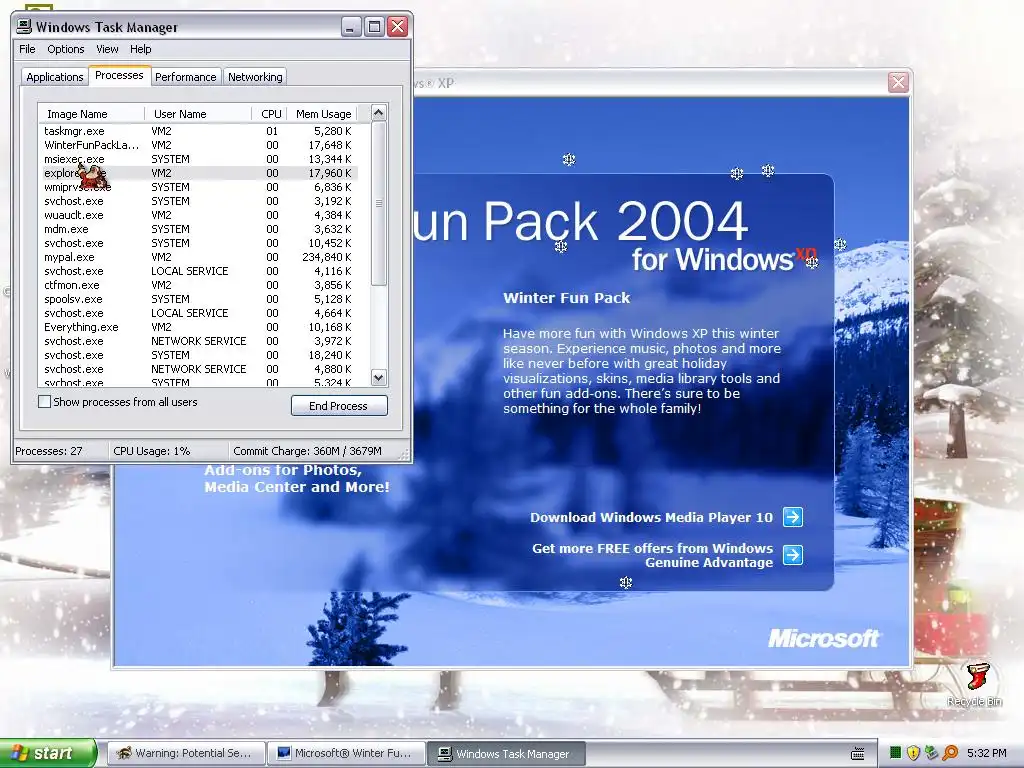Open the Windows Task Manager title bar icon
Image resolution: width=1024 pixels, height=768 pixels.
pyautogui.click(x=24, y=26)
